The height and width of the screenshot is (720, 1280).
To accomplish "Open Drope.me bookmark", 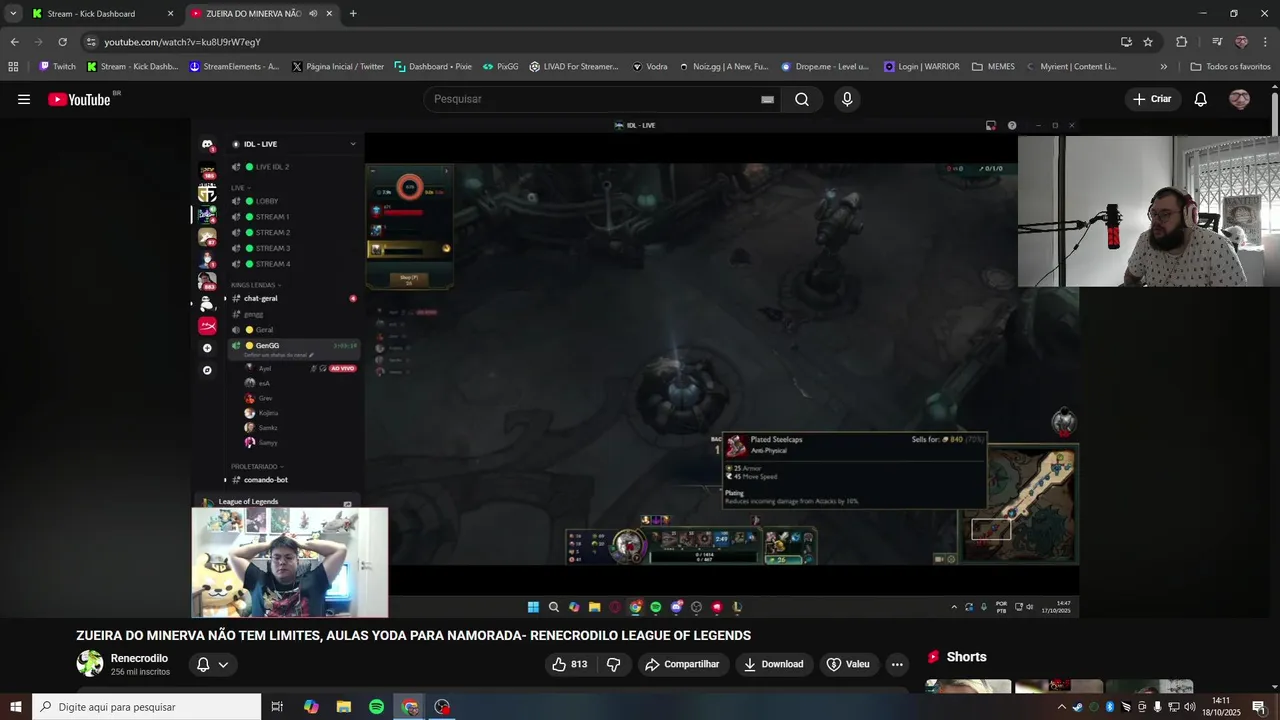I will 825,66.
